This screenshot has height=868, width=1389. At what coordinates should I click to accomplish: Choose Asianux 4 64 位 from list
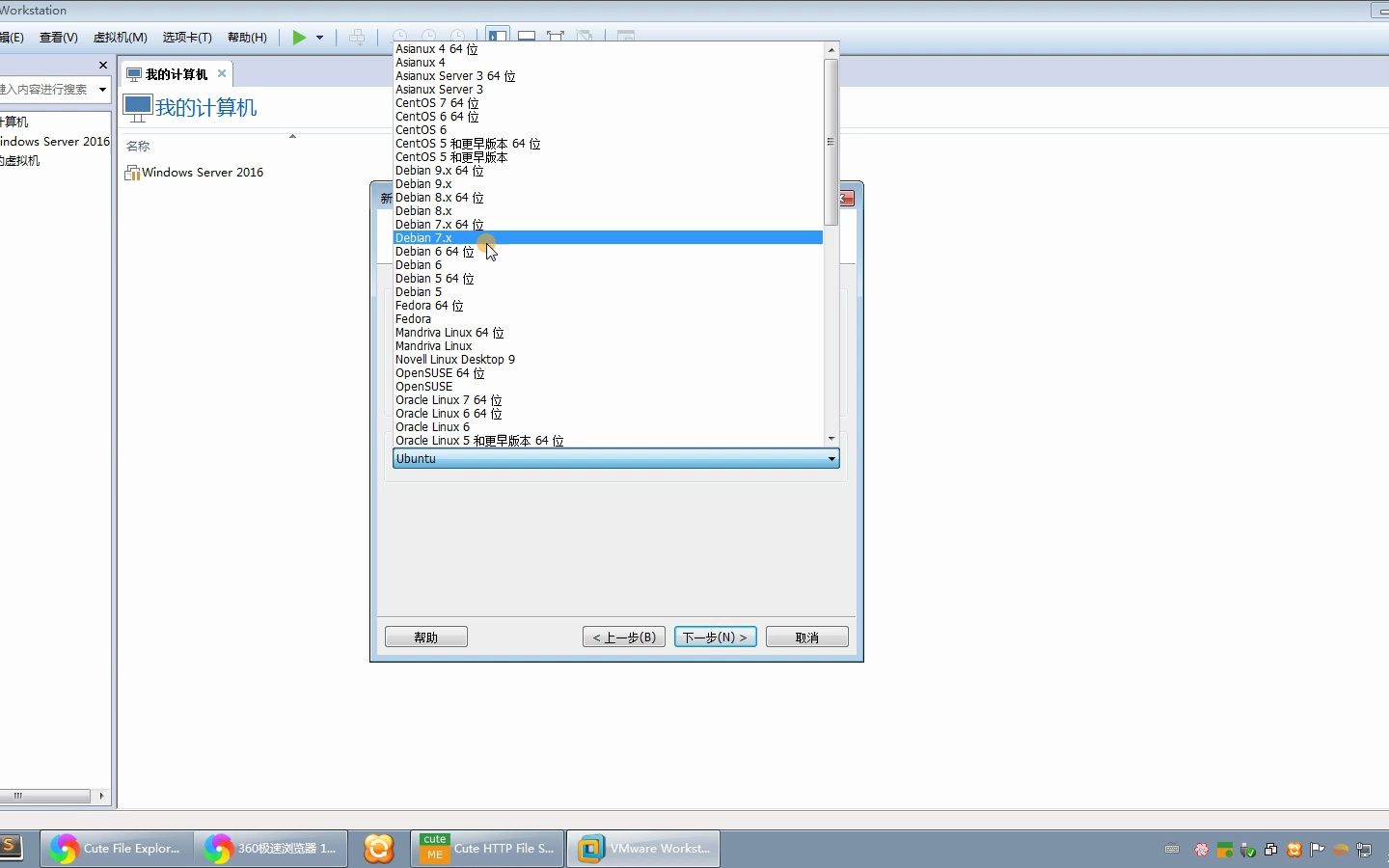(x=608, y=49)
